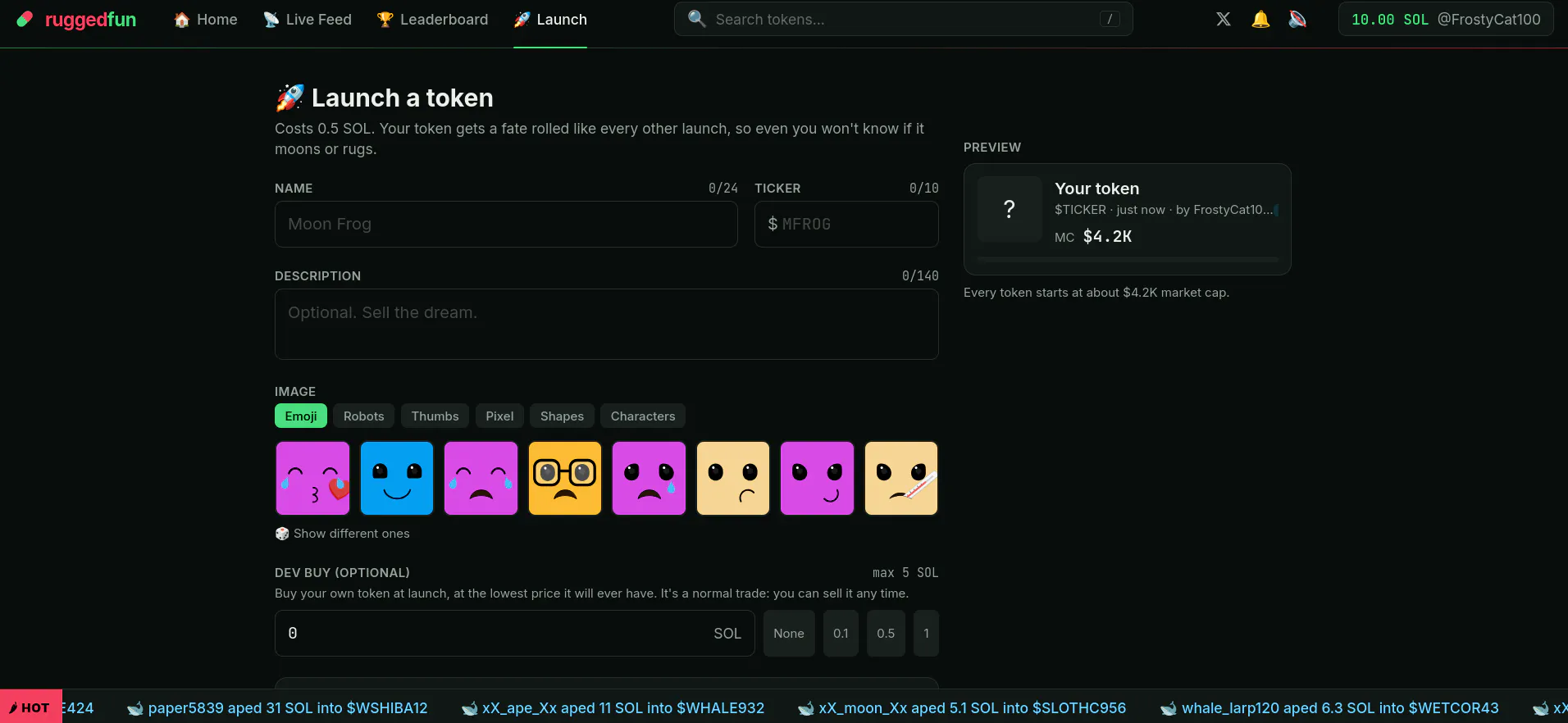Focus the Ticker input field
This screenshot has height=723, width=1568.
[846, 225]
